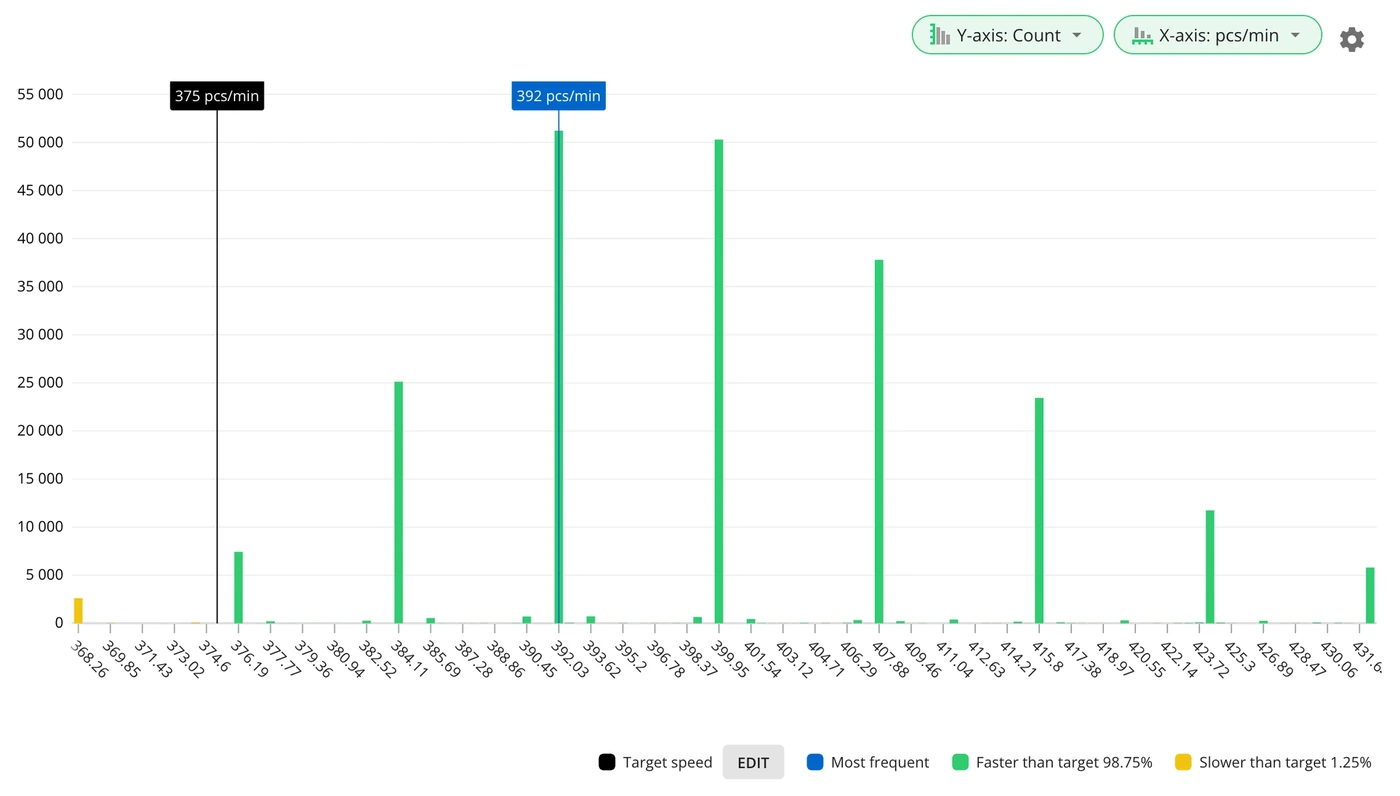
Task: Click the 384.11 x-axis label
Action: click(410, 659)
